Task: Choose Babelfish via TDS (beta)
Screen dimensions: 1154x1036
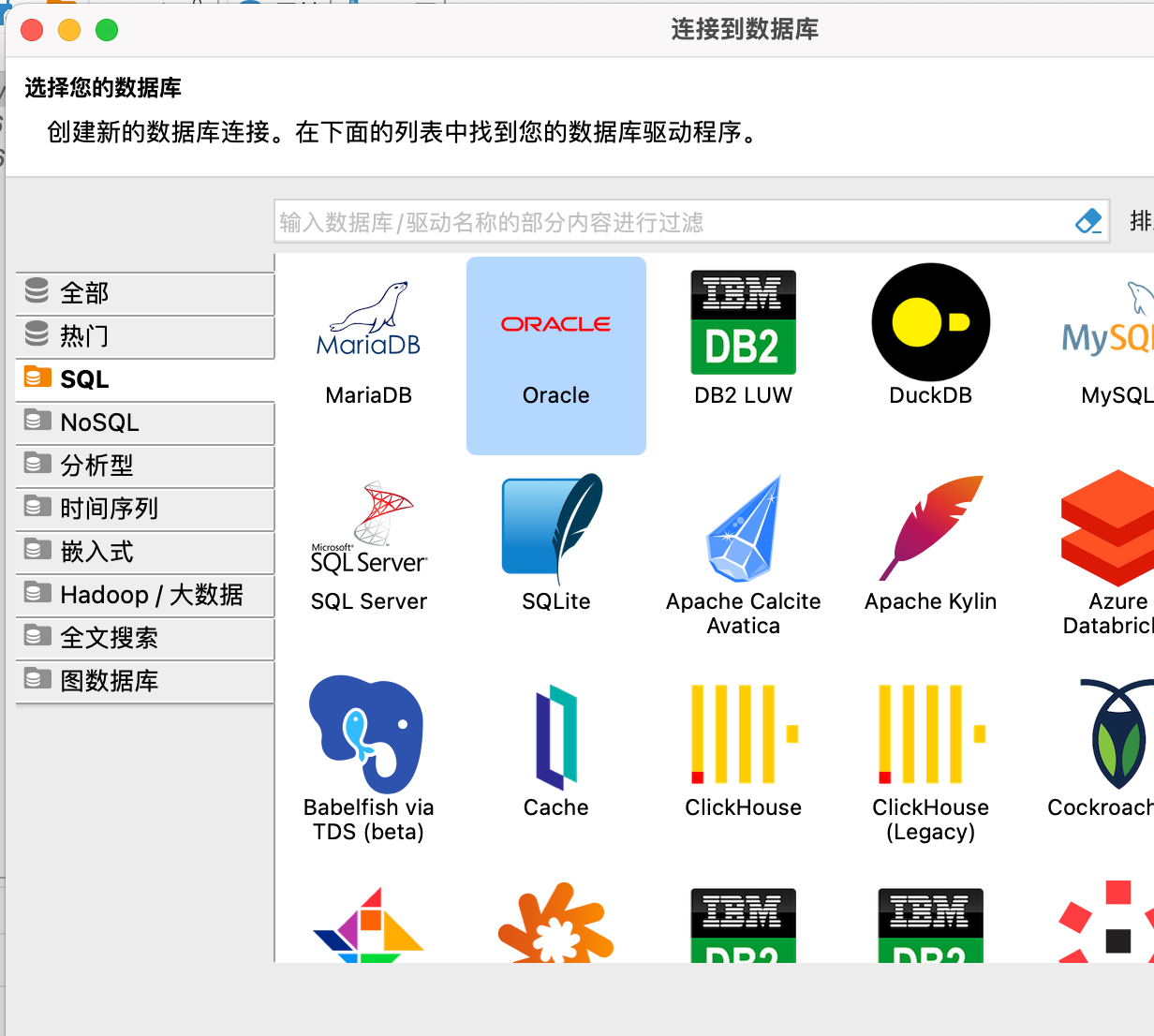Action: tap(368, 735)
